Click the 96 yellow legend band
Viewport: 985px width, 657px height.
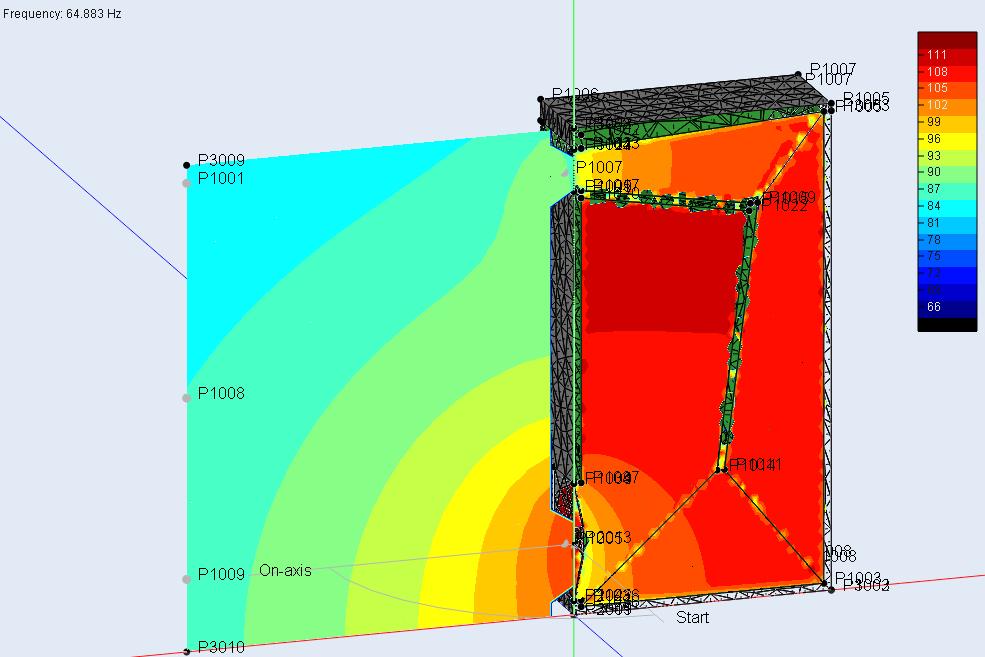pos(947,139)
